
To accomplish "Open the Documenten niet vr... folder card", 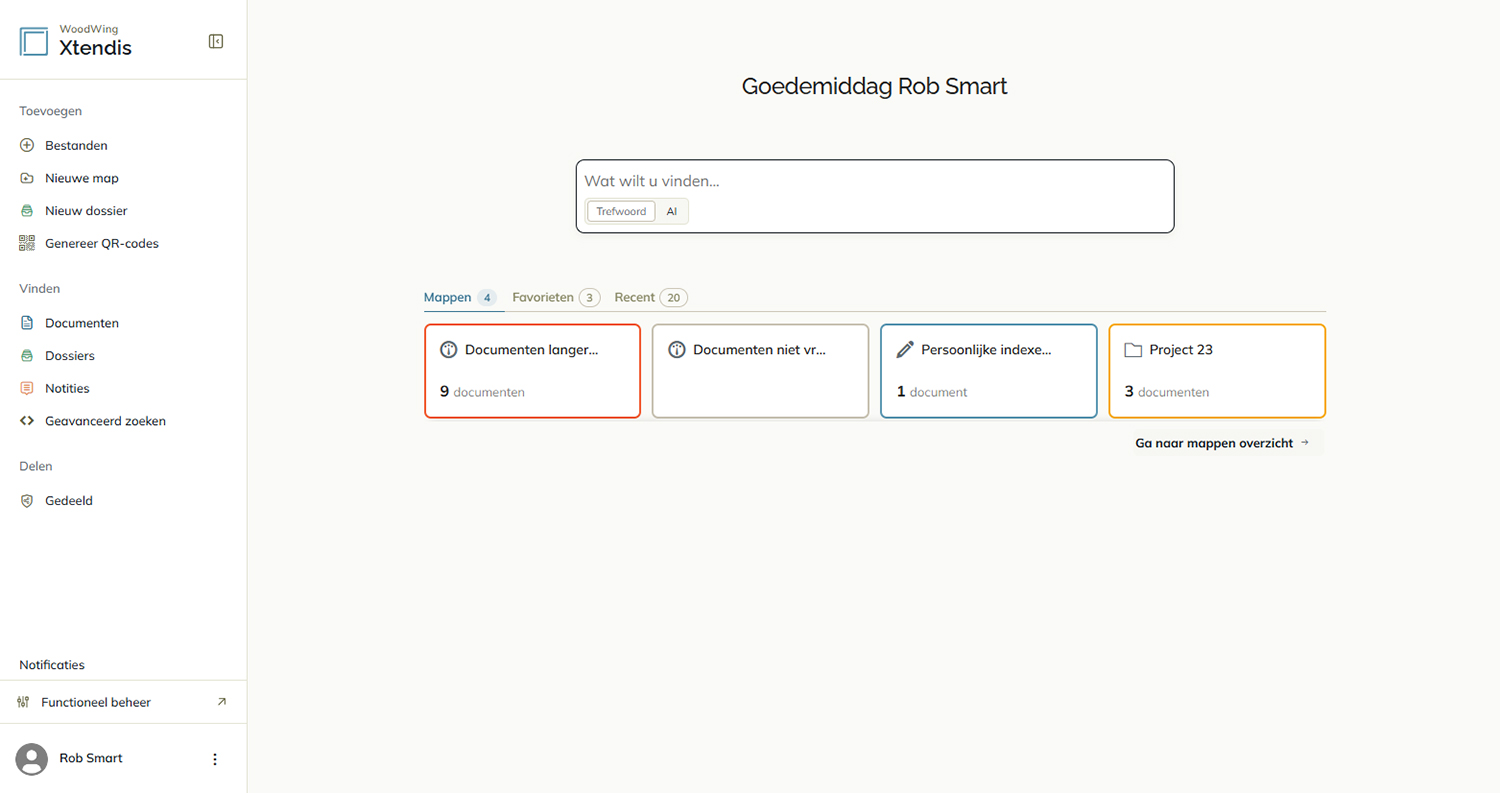I will (761, 371).
